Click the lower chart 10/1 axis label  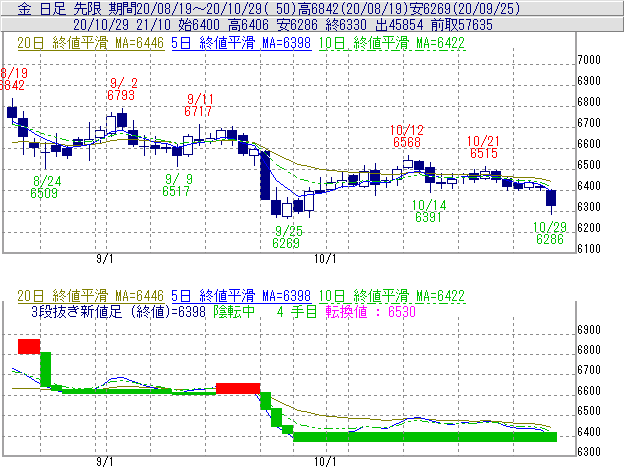[325, 462]
